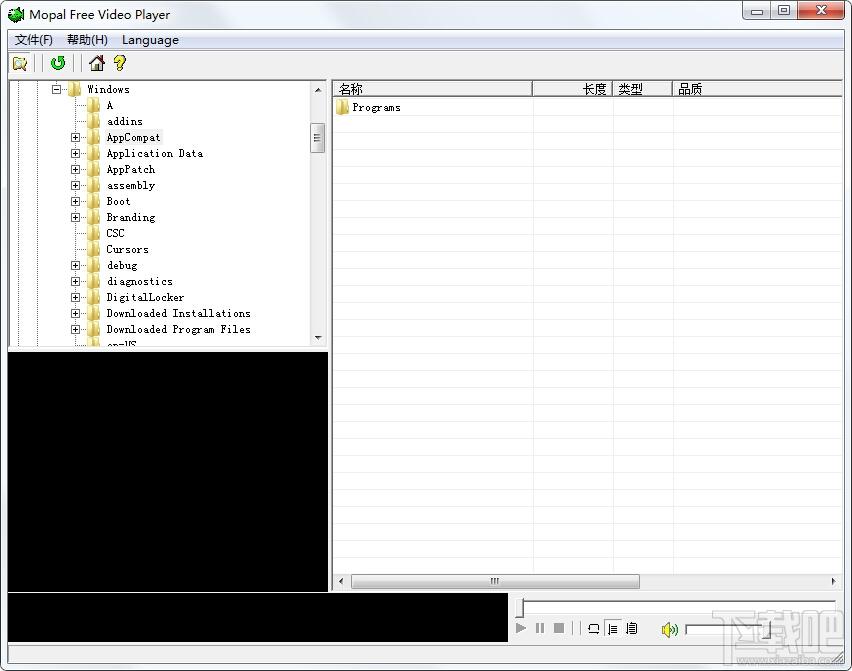Open the 文件(F) menu
The image size is (852, 671).
click(34, 40)
